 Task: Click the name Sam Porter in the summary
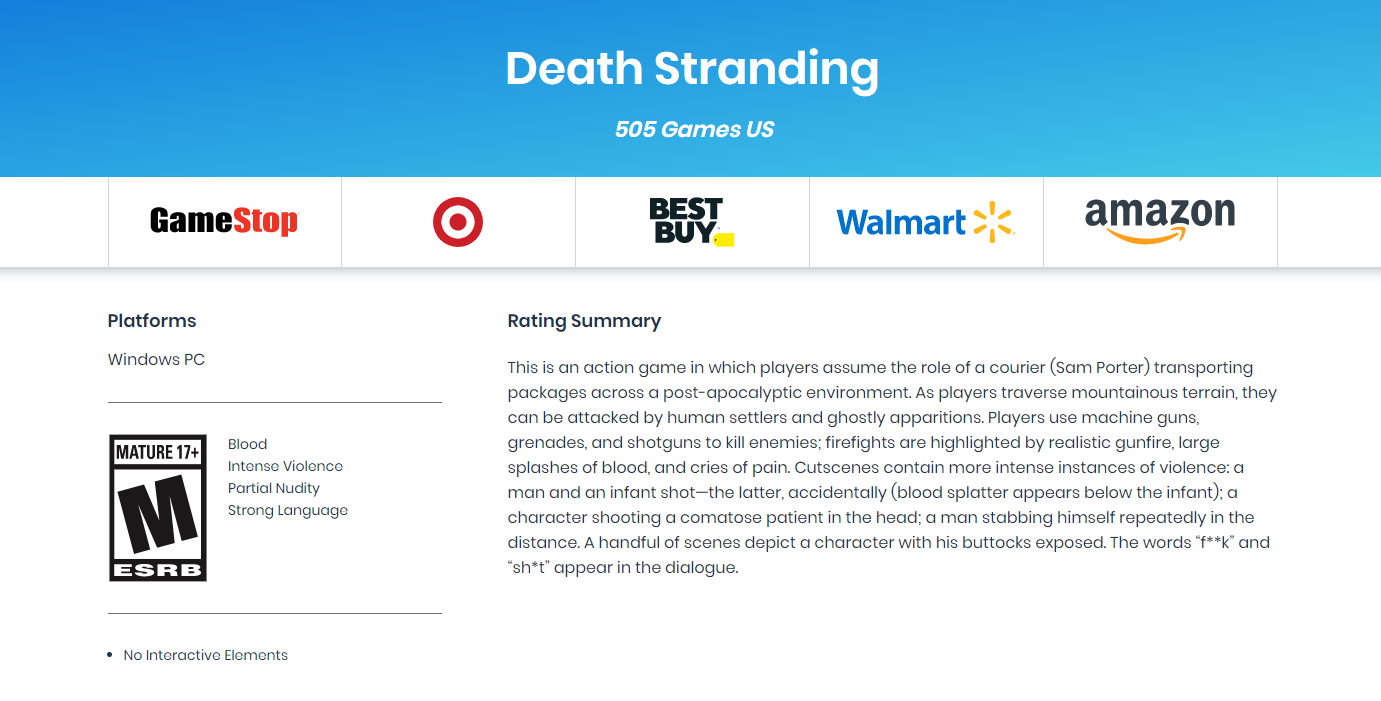click(x=1101, y=367)
